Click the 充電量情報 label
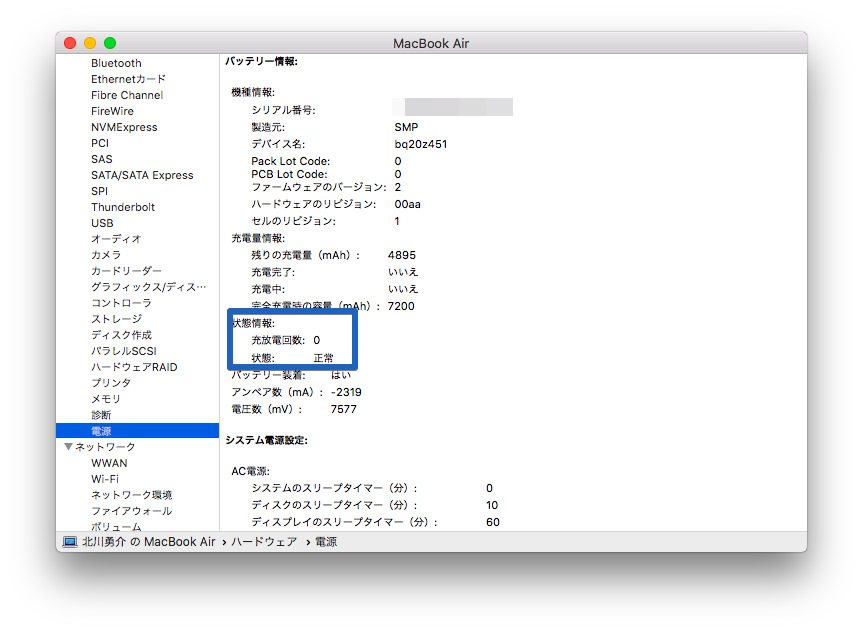The height and width of the screenshot is (632, 863). [258, 238]
